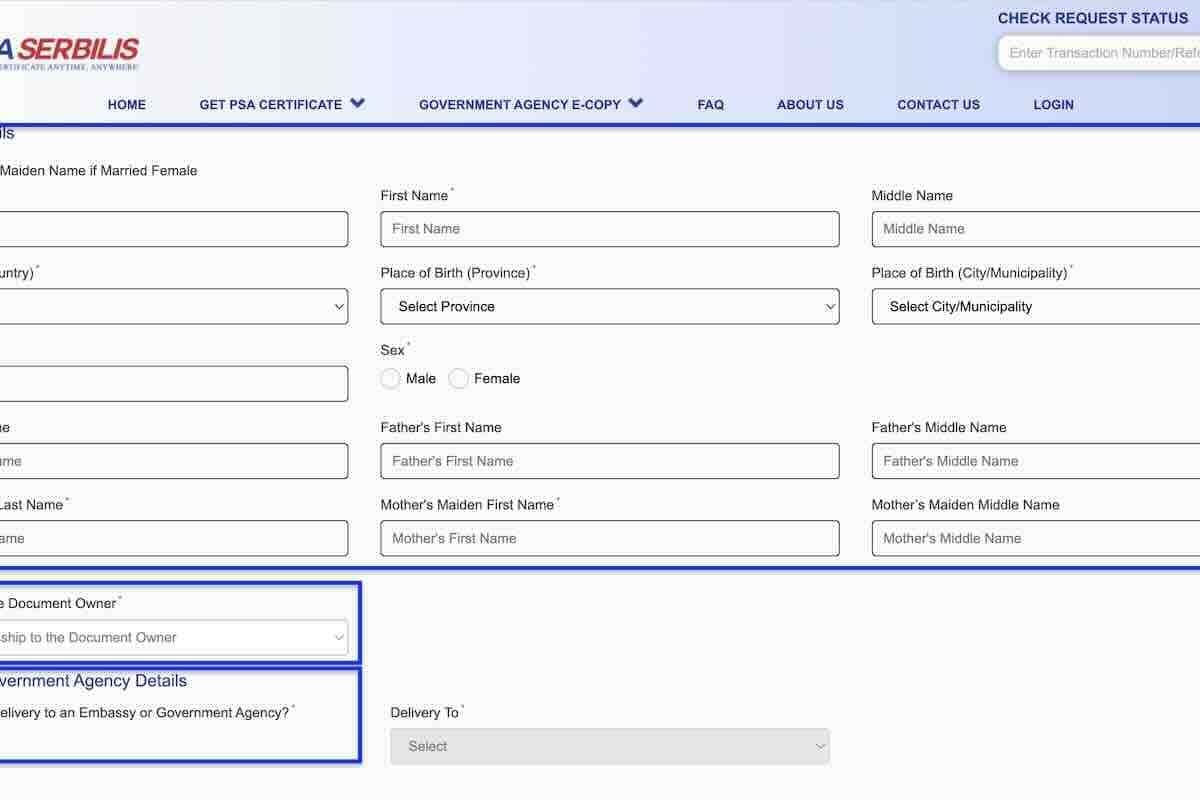Open the Delivery To dropdown
Image resolution: width=1200 pixels, height=800 pixels.
click(609, 747)
